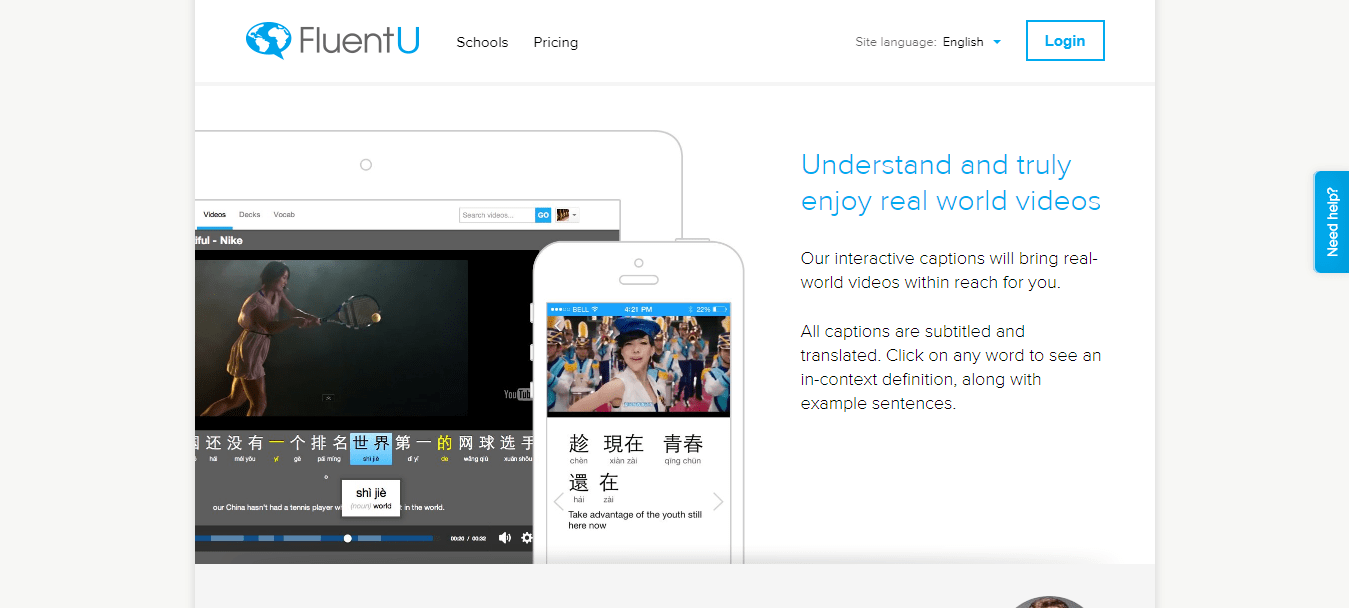1349x608 pixels.
Task: Click the Login button
Action: point(1065,41)
